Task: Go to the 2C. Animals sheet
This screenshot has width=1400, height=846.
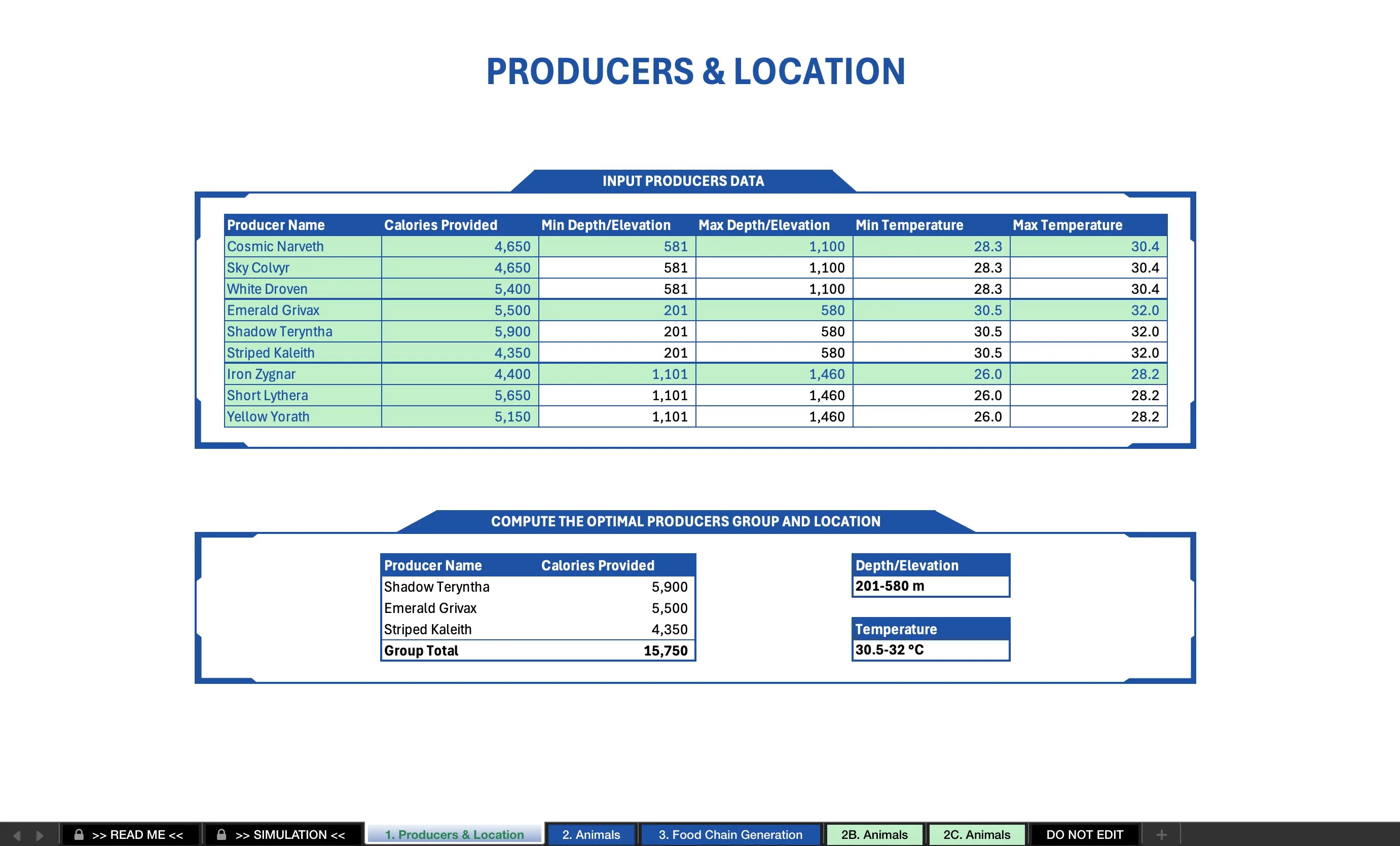Action: coord(976,835)
